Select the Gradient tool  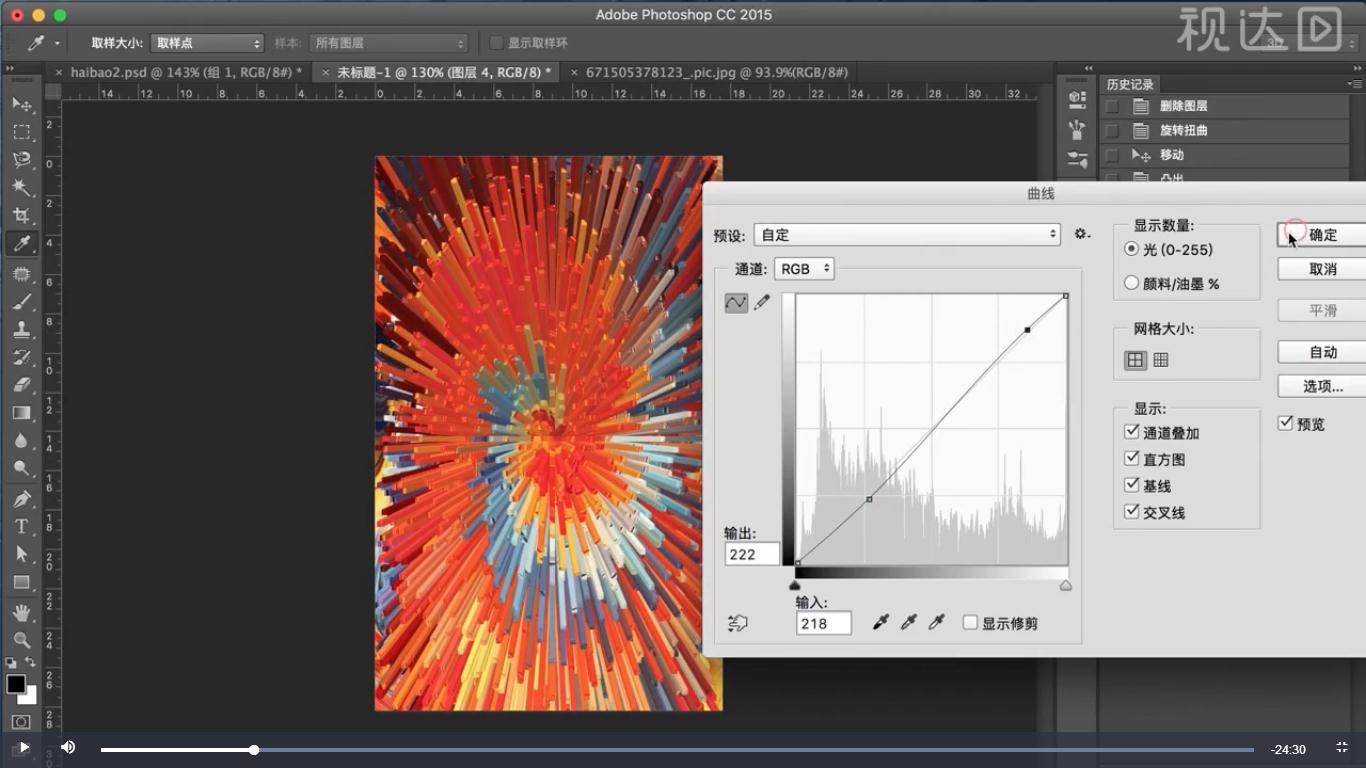click(x=21, y=413)
